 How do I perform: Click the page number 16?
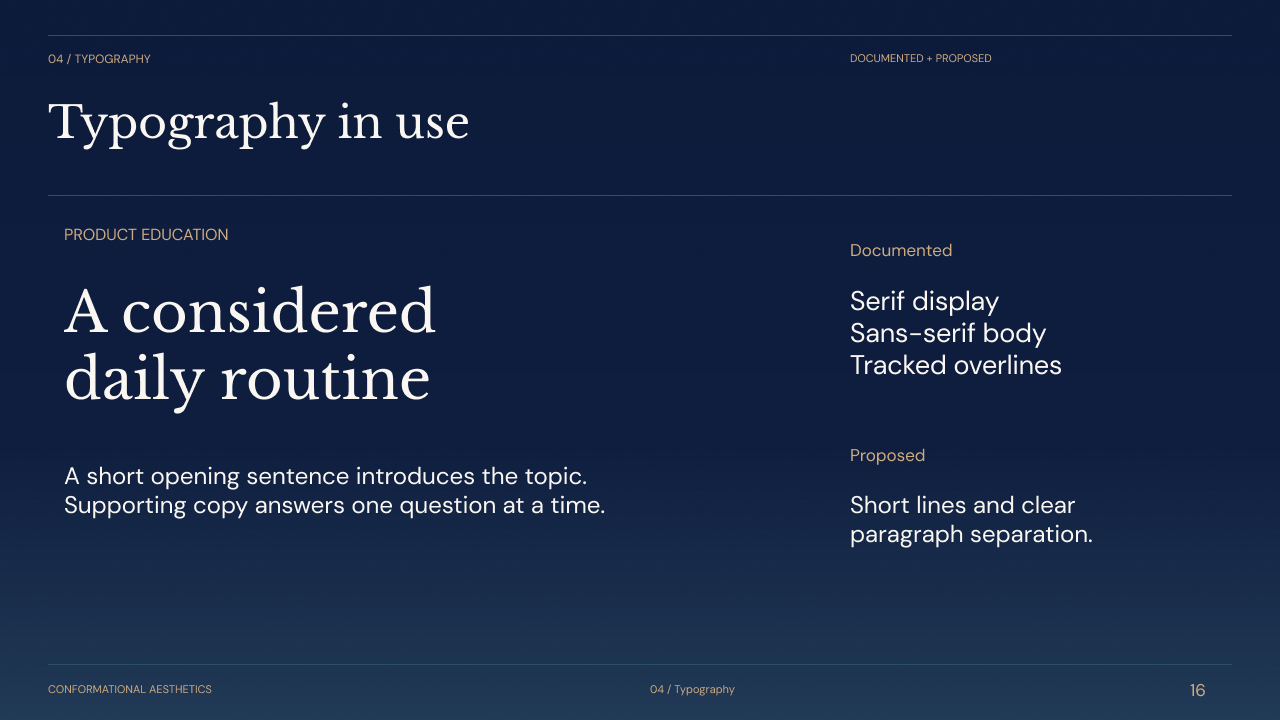coord(1197,690)
